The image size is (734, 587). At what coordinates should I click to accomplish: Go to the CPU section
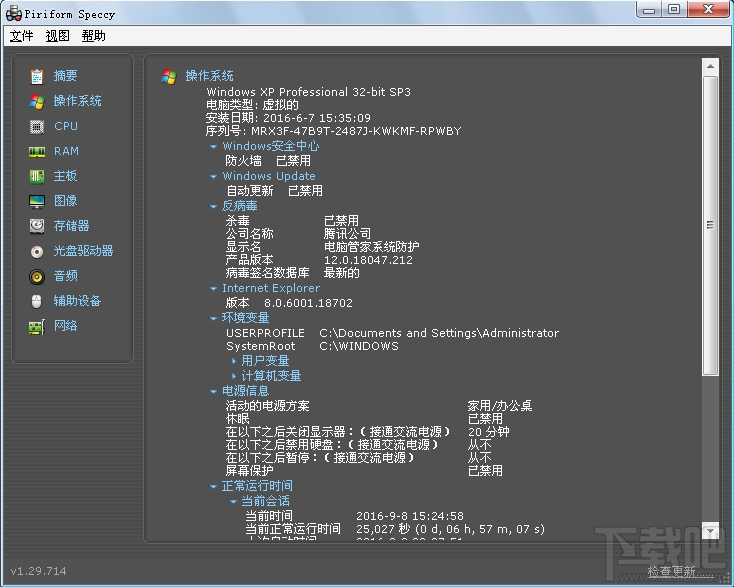[66, 126]
